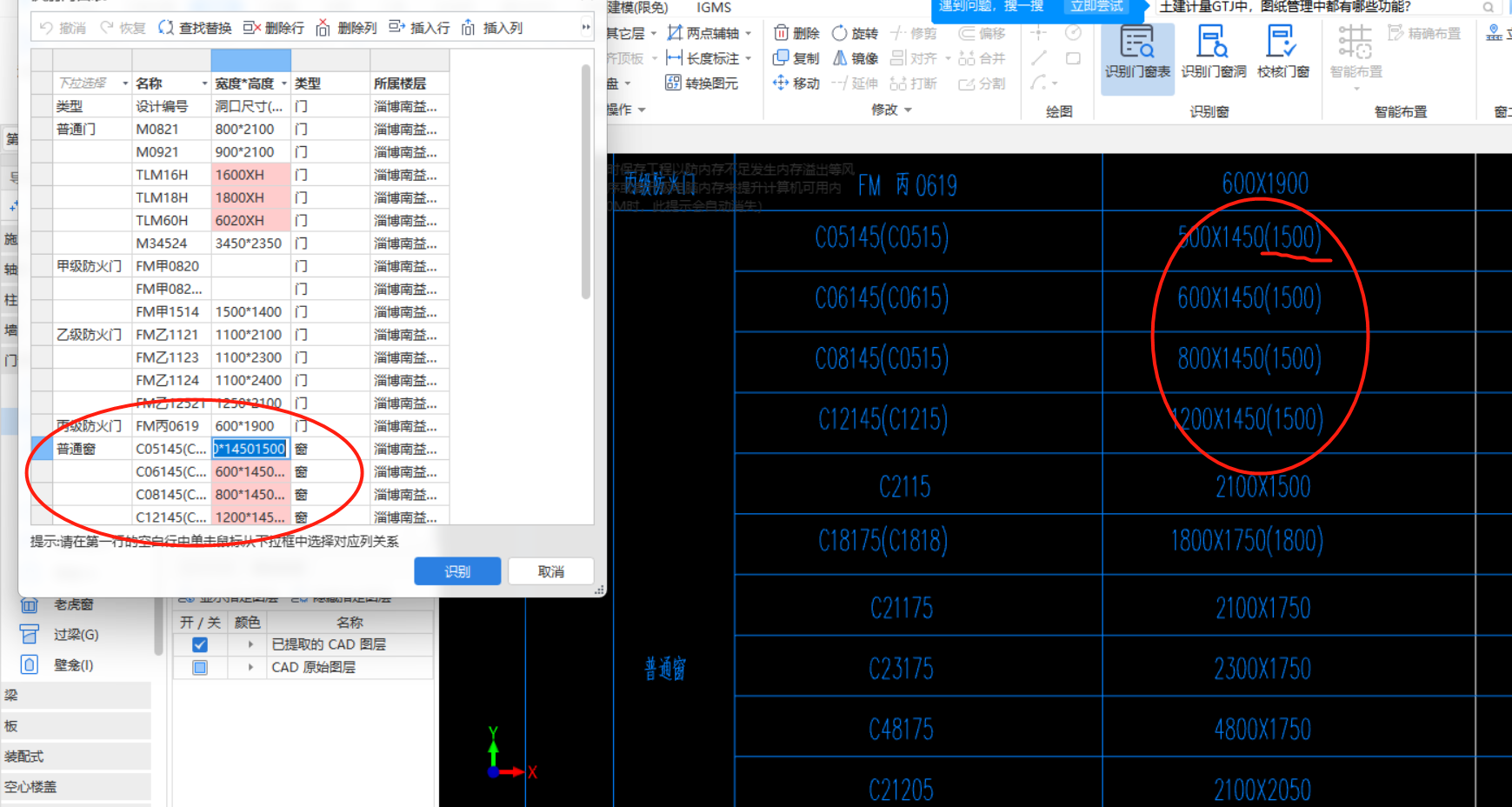Open the 建模 ribbon tab
This screenshot has width=1512, height=807.
click(637, 7)
